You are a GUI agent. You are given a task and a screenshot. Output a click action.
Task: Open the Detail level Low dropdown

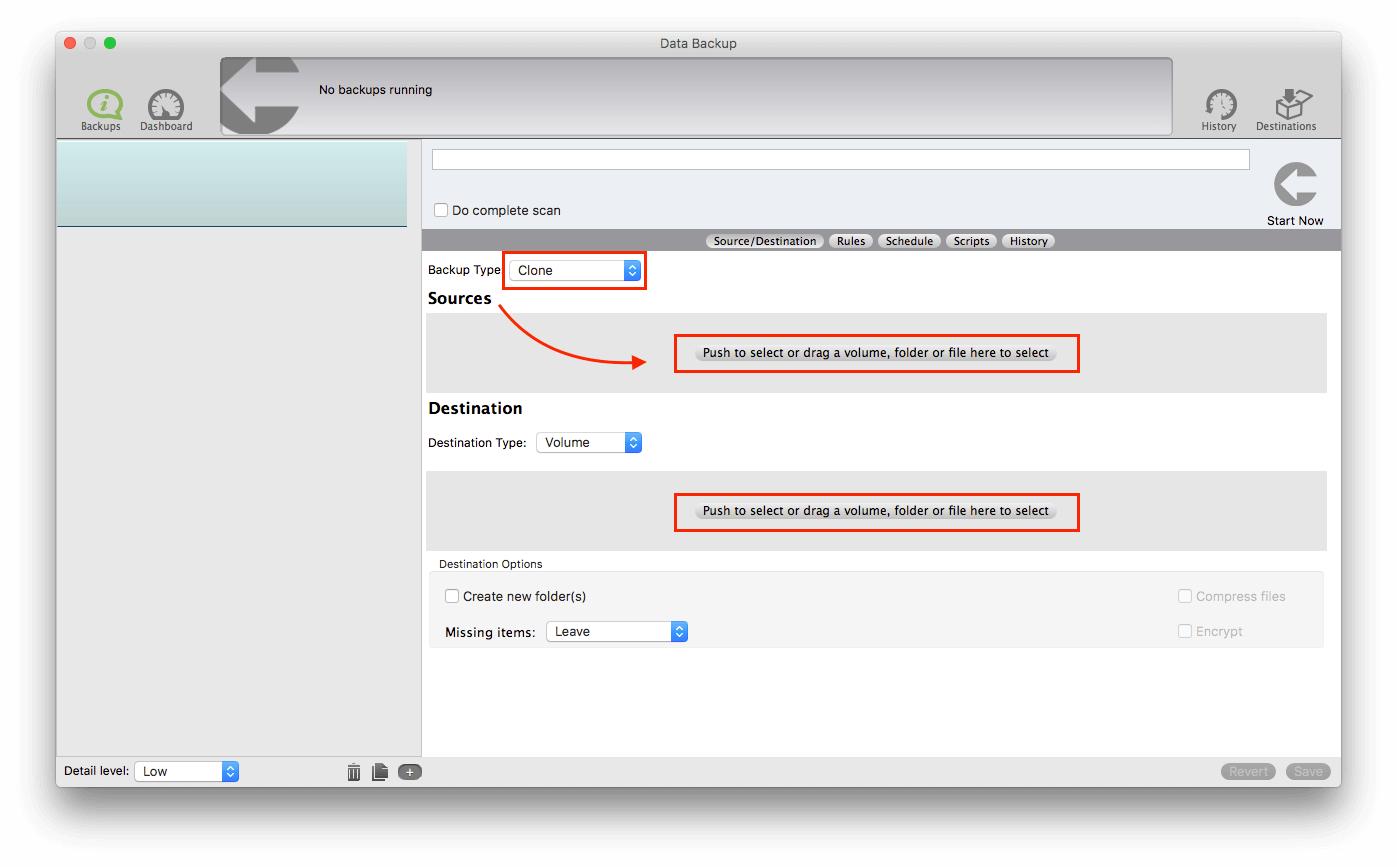(x=187, y=771)
